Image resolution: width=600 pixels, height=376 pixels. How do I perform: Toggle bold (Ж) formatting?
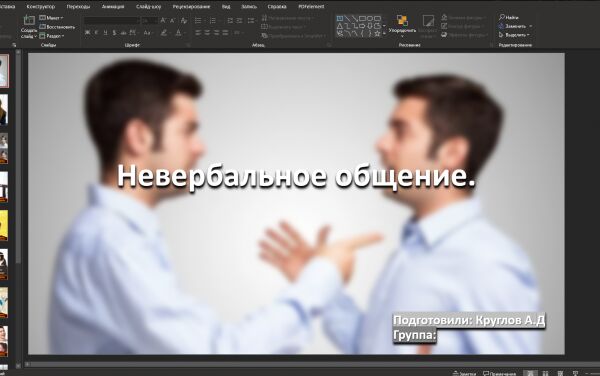[88, 33]
